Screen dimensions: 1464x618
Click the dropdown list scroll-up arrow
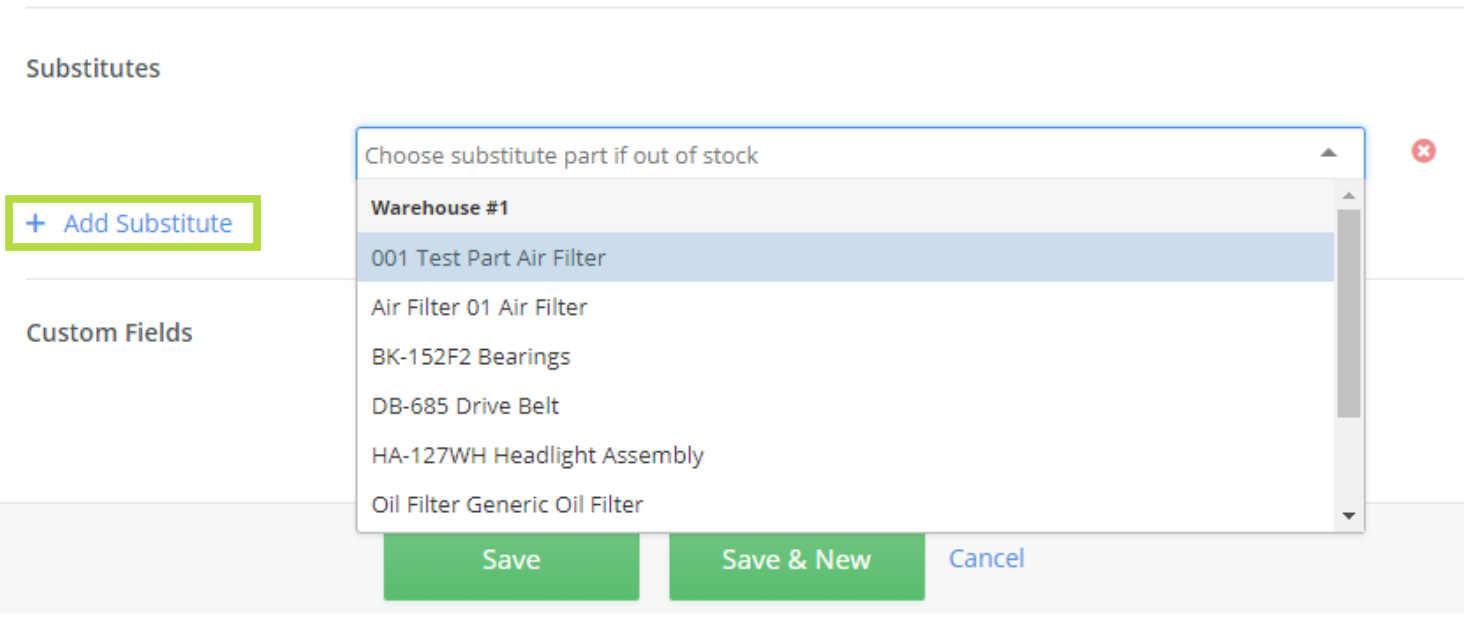tap(1348, 195)
